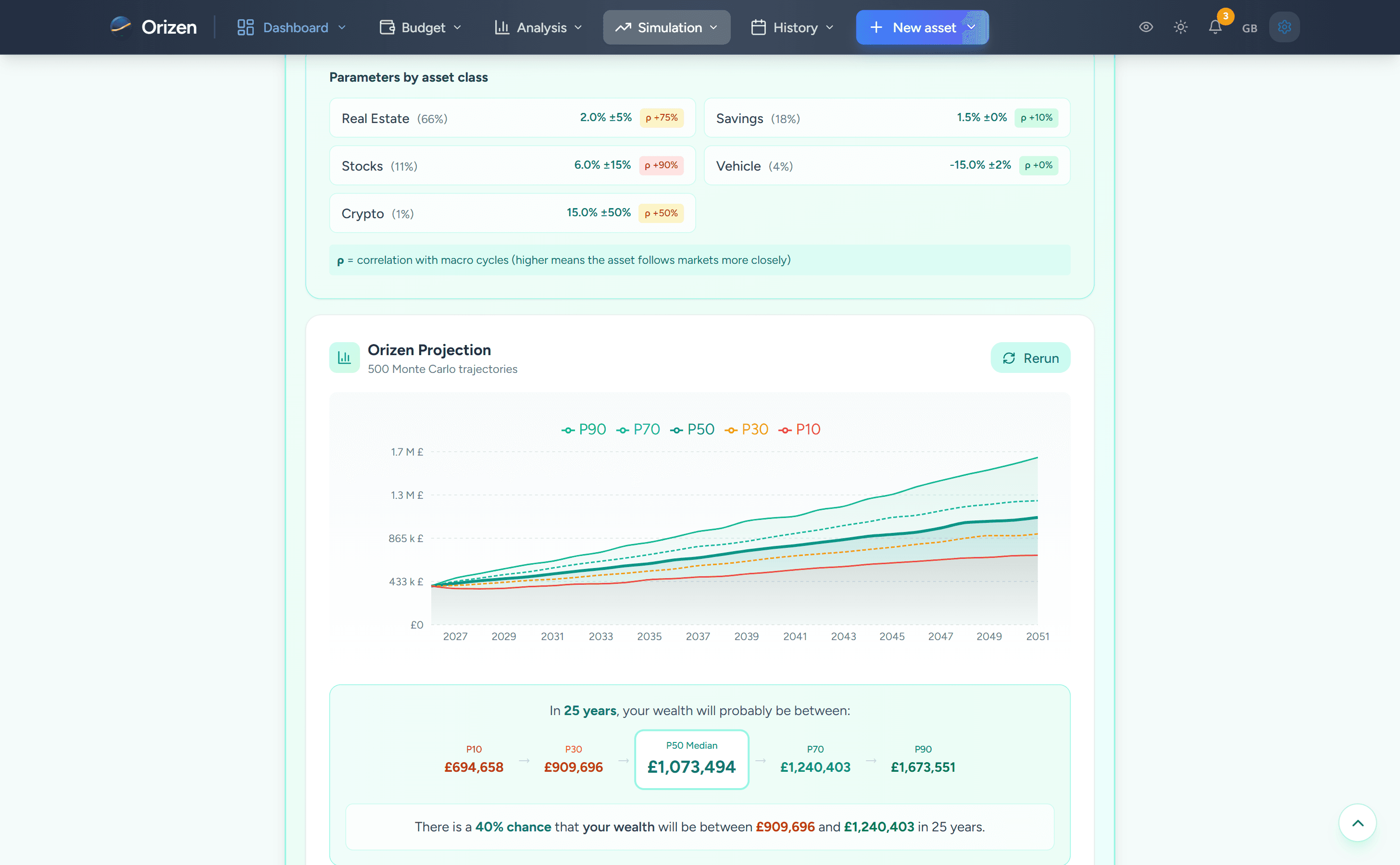Click the Orizen Projection heading

429,349
